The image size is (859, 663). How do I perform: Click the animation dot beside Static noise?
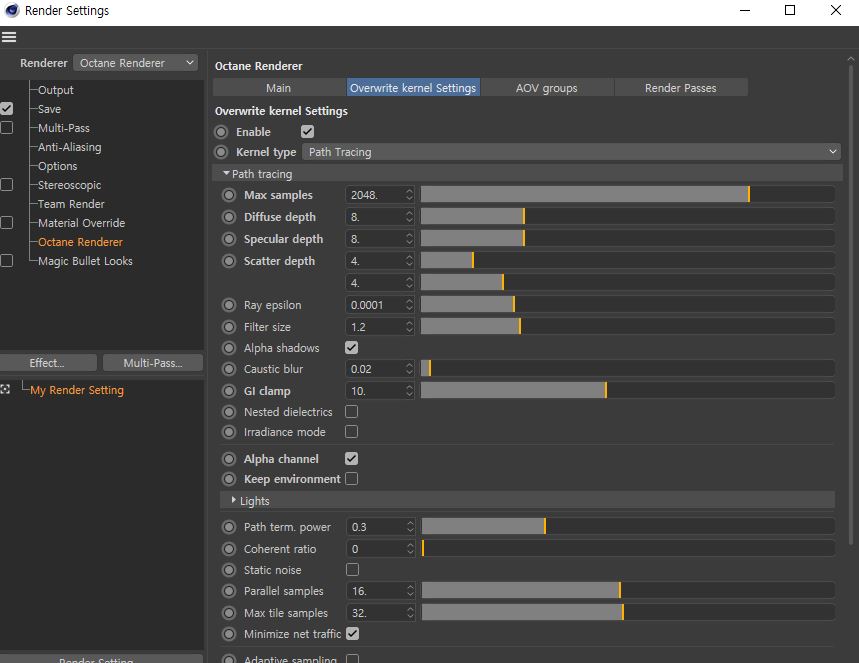pos(229,570)
